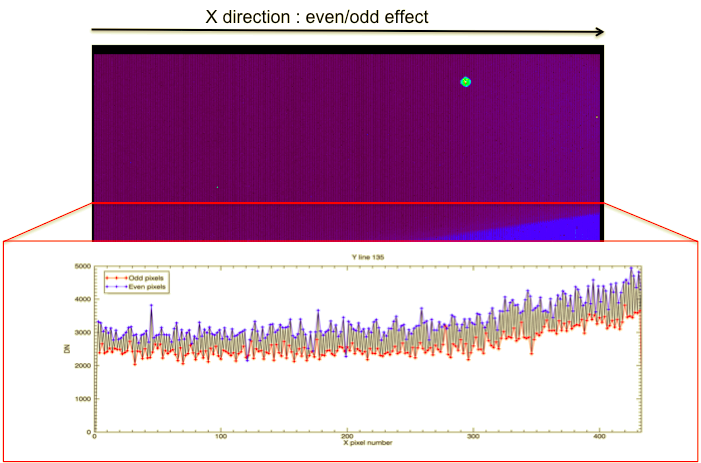701x463 pixels.
Task: Click the 400 tick label on the x-axis
Action: coord(598,437)
